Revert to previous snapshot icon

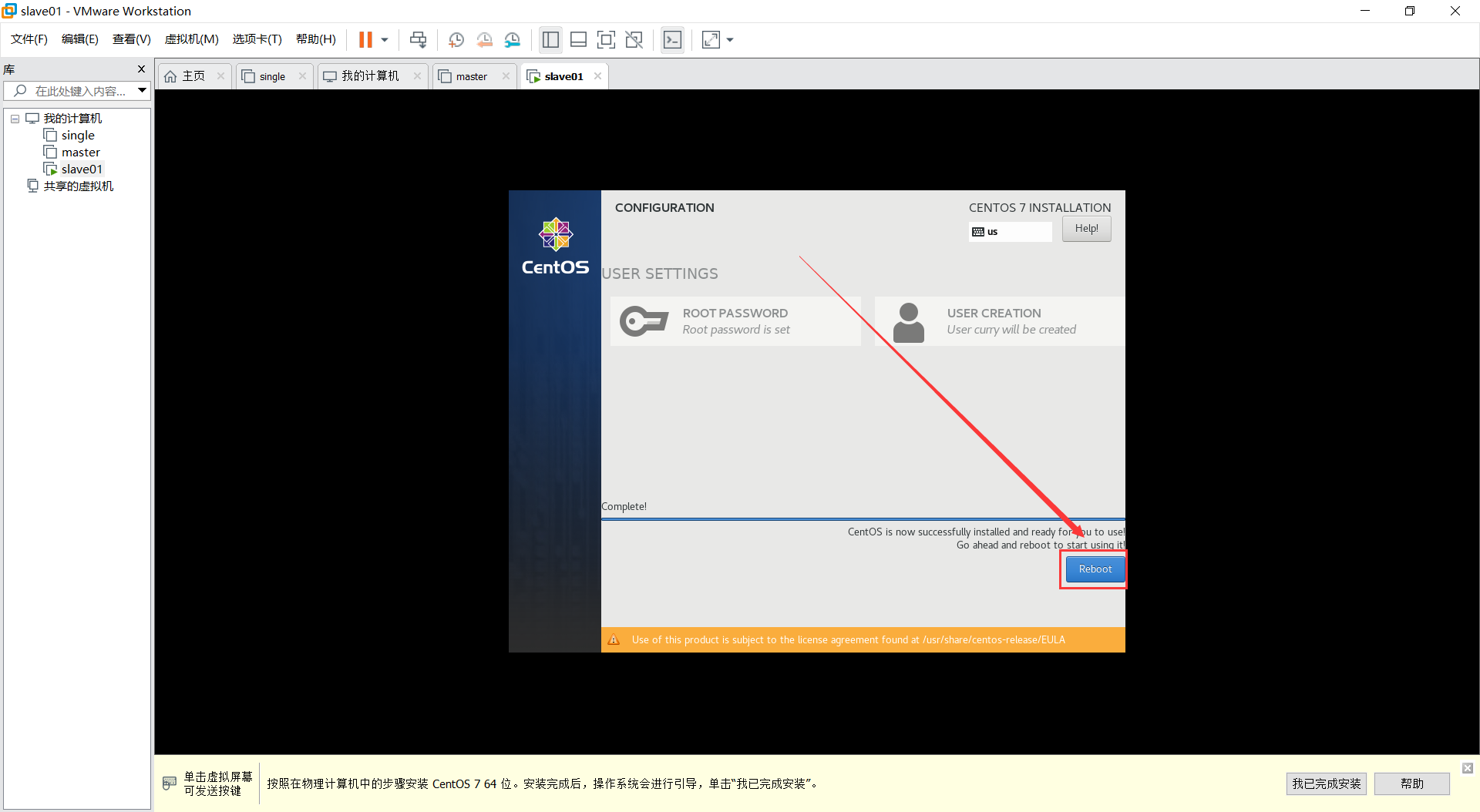(484, 40)
